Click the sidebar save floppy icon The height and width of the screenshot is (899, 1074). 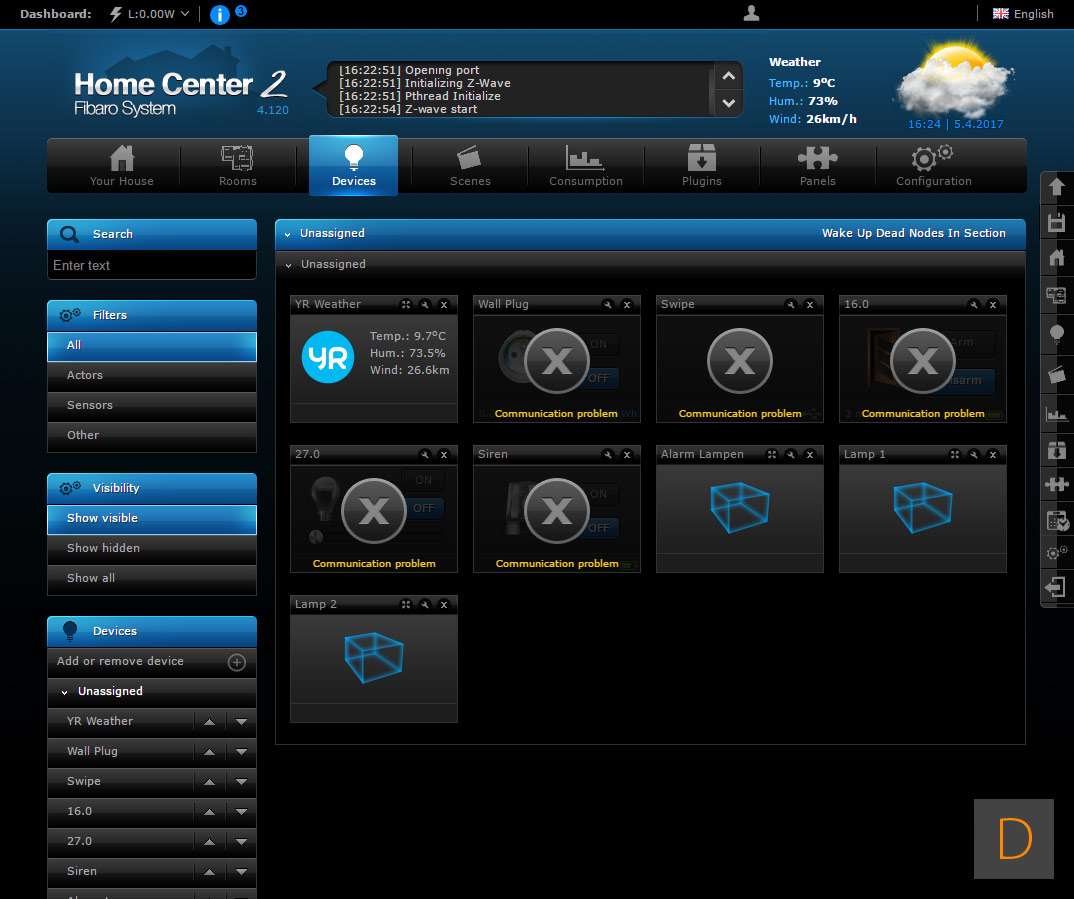pyautogui.click(x=1056, y=222)
